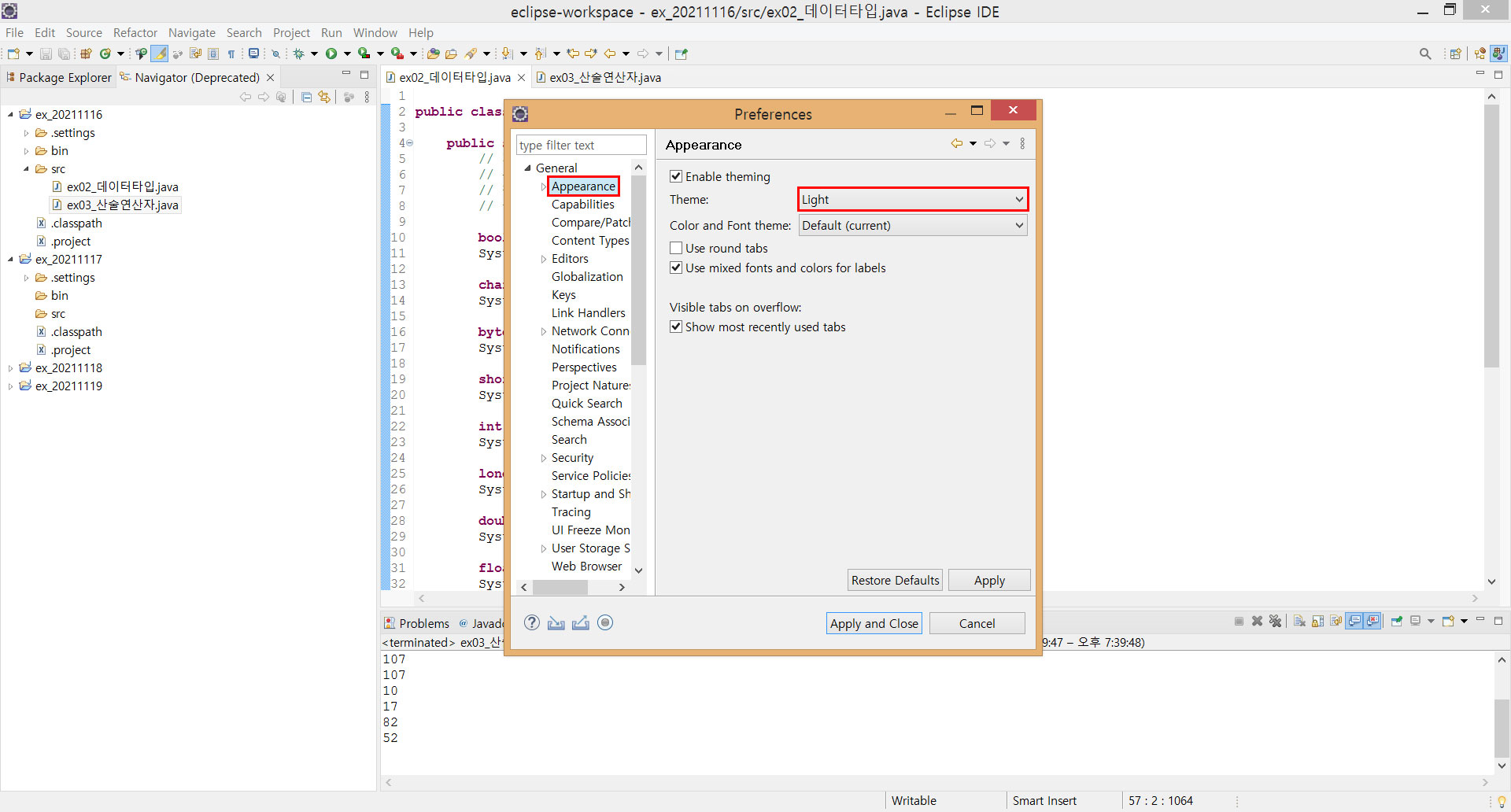Click Remove All Terminated Launches in Console
Viewport: 1511px width, 812px height.
pos(1276,621)
